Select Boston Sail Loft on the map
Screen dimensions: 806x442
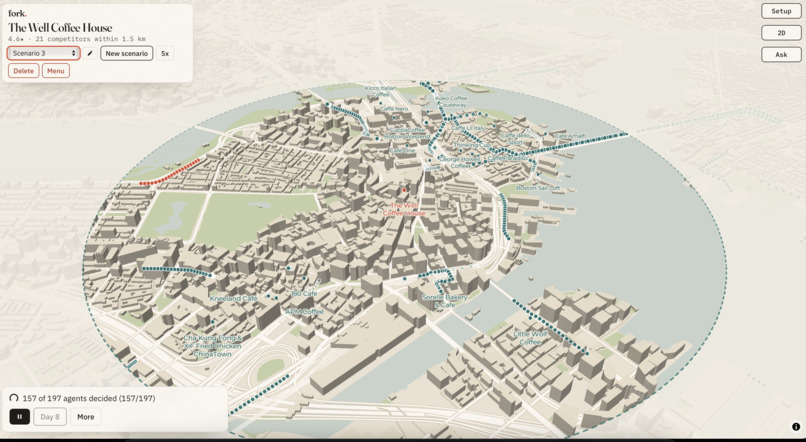538,188
